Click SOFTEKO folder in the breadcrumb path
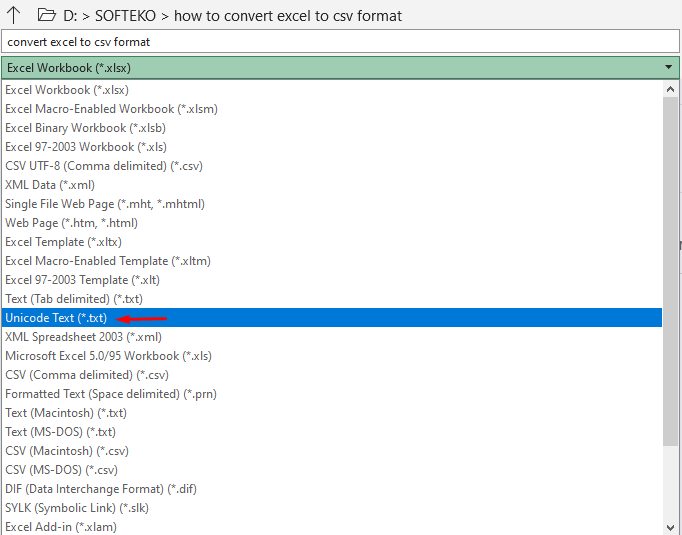 [132, 16]
